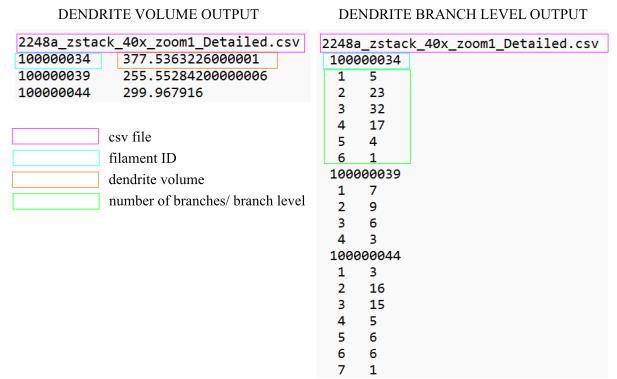
Task: Click filament ID 100000034 in branch output
Action: click(365, 60)
